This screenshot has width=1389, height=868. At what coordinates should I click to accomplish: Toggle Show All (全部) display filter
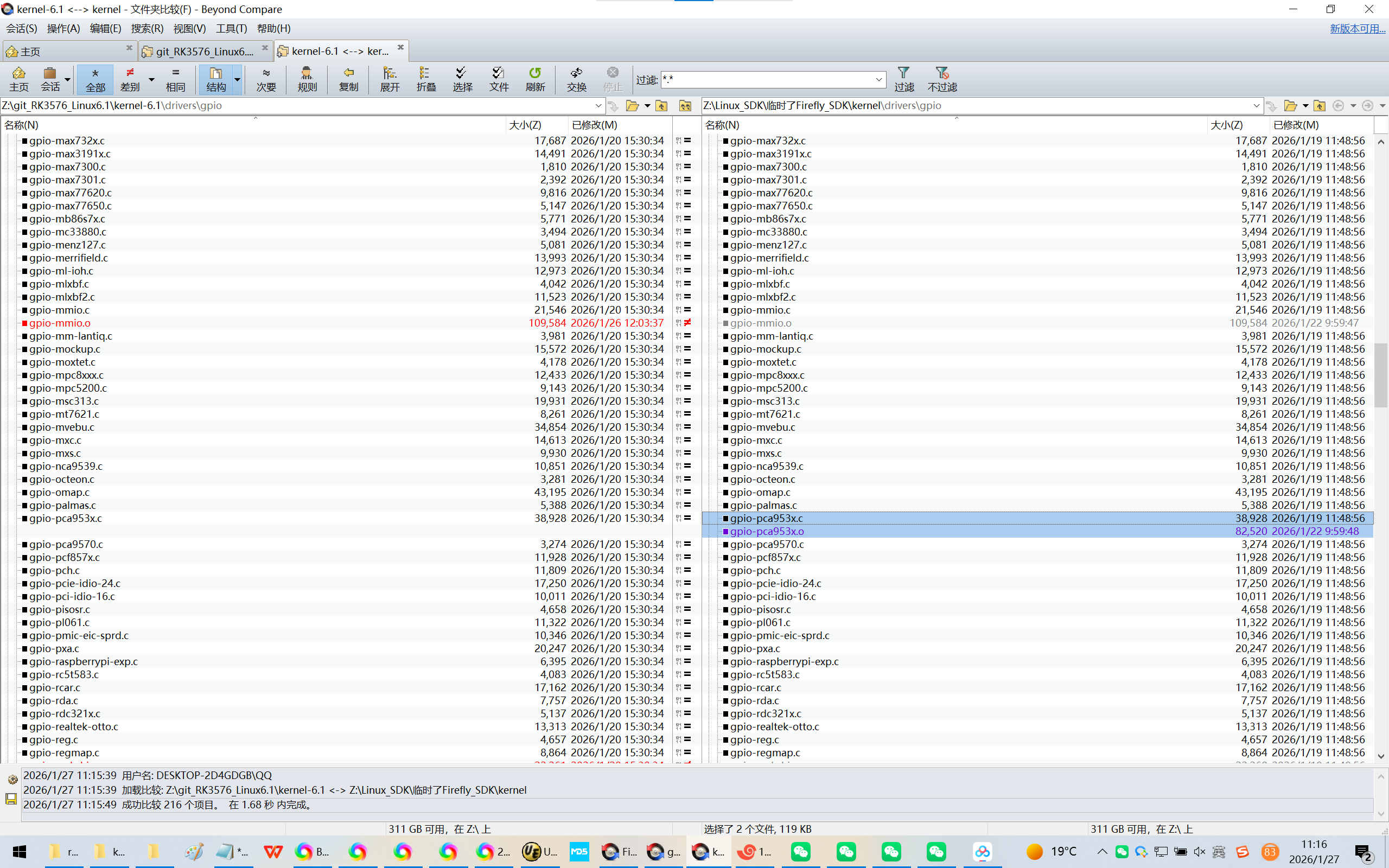(x=95, y=79)
